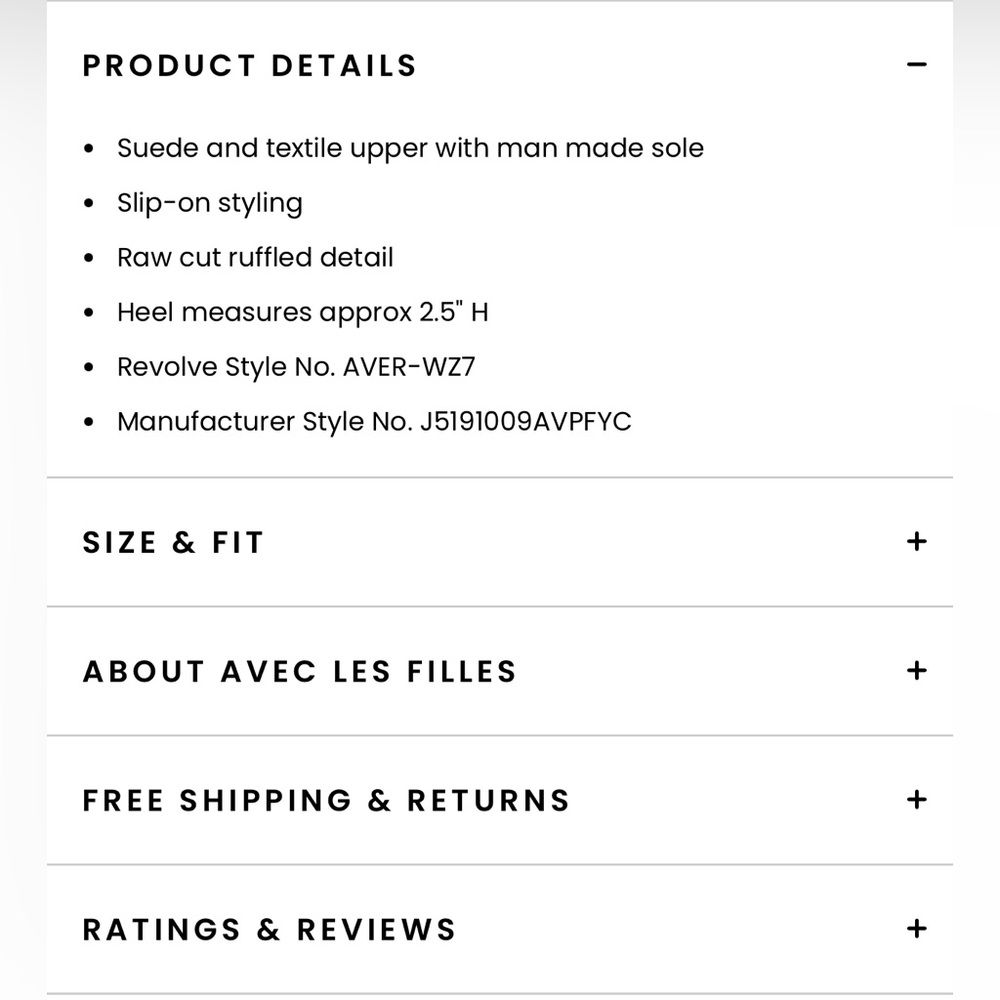
Task: Click the Manufacturer Style No. label
Action: tap(264, 421)
